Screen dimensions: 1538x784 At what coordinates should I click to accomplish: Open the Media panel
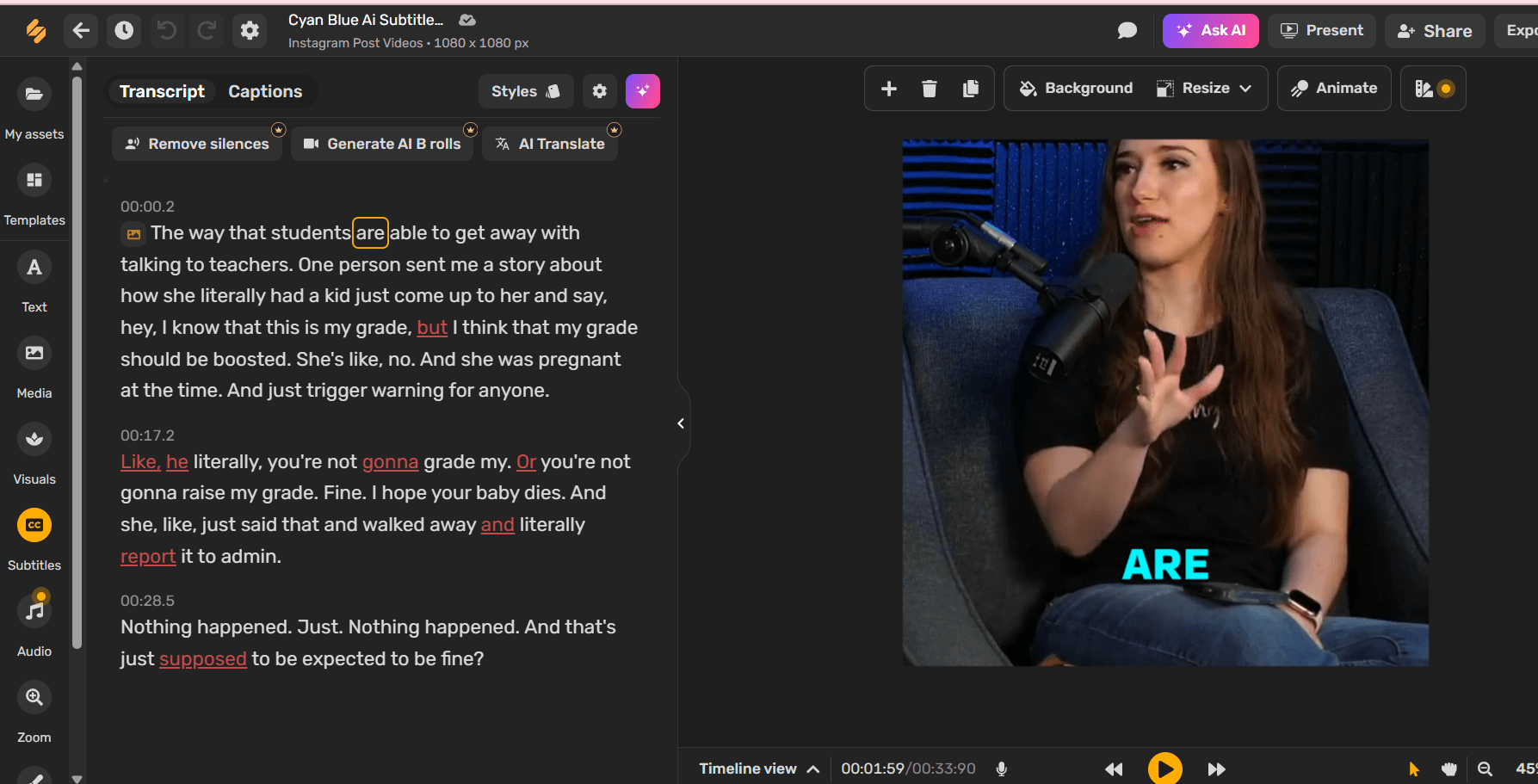click(x=34, y=367)
